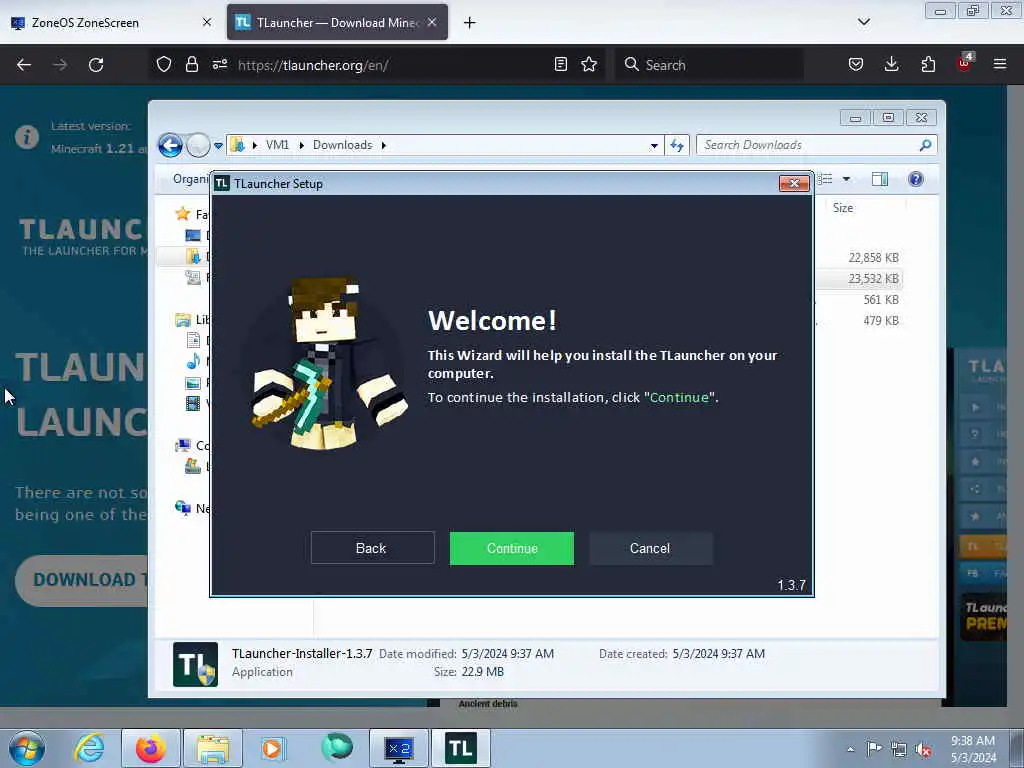Open Windows Media Player from the taskbar
Image resolution: width=1024 pixels, height=768 pixels.
[x=273, y=748]
